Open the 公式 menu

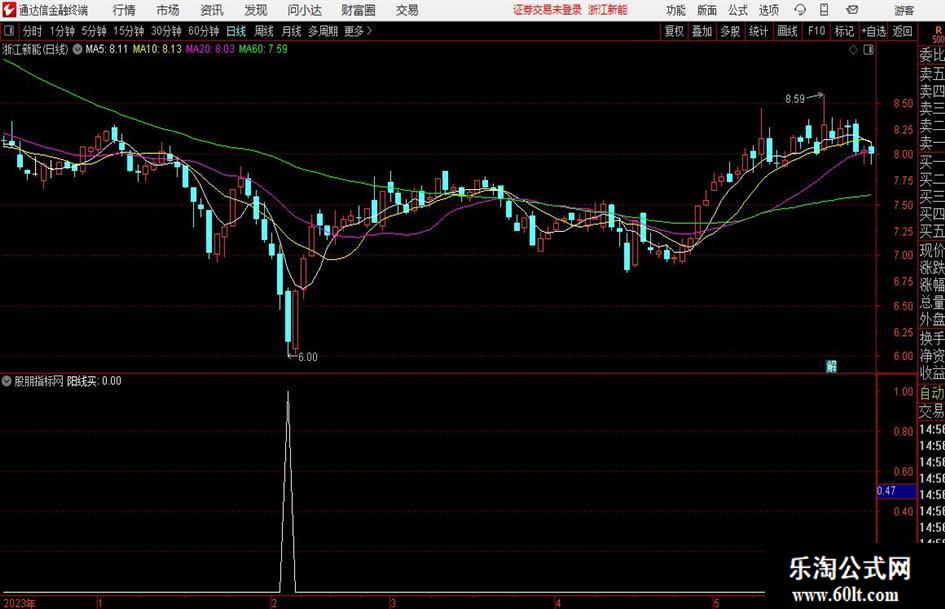pyautogui.click(x=737, y=10)
